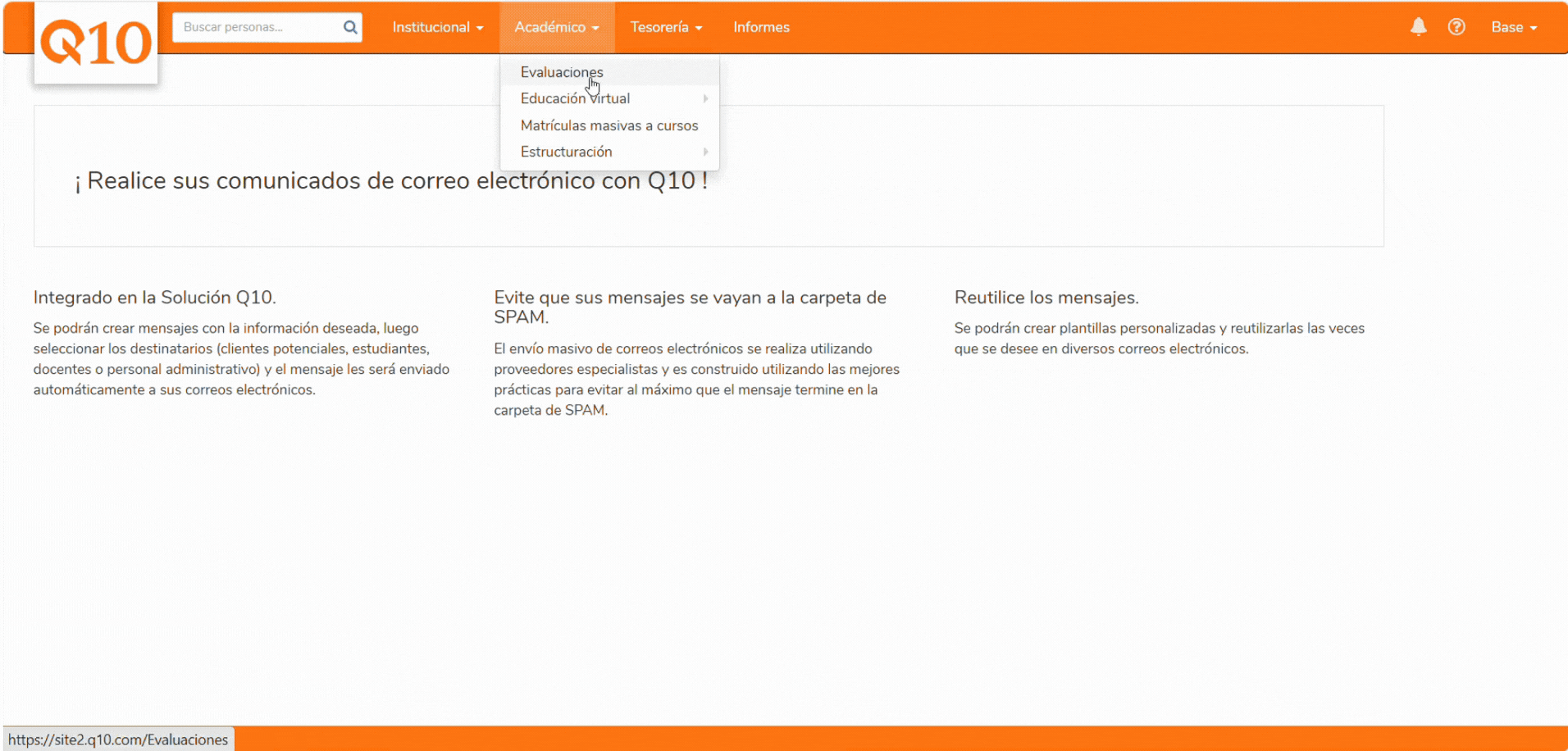Open the Informes menu item
This screenshot has height=751, width=1568.
point(761,27)
